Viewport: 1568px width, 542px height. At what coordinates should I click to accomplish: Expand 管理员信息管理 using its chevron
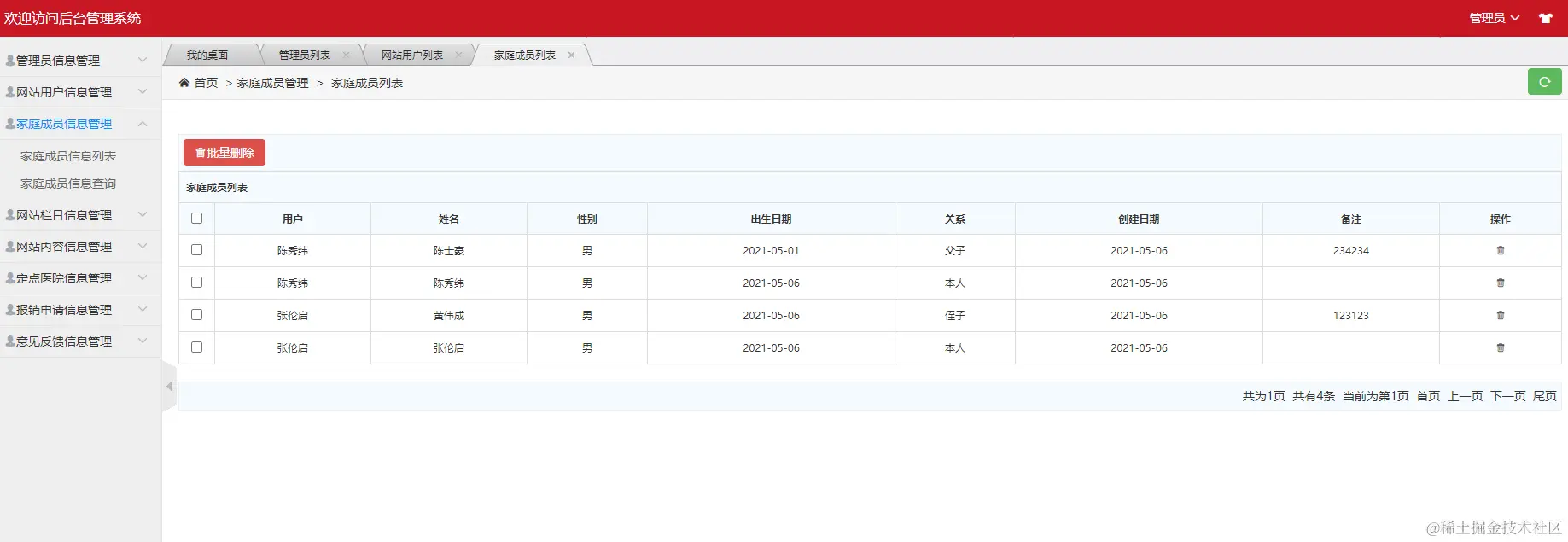(143, 61)
